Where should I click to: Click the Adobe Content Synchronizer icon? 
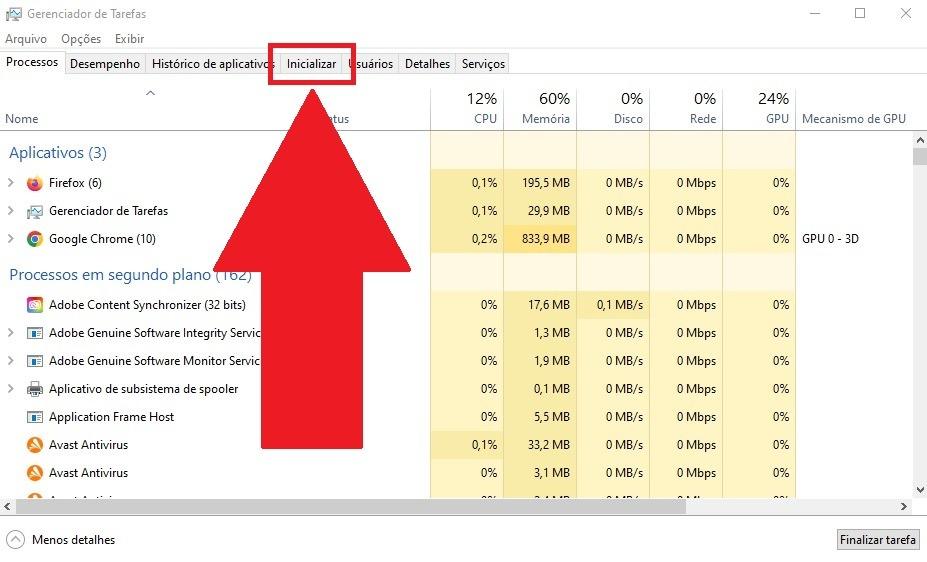[35, 305]
